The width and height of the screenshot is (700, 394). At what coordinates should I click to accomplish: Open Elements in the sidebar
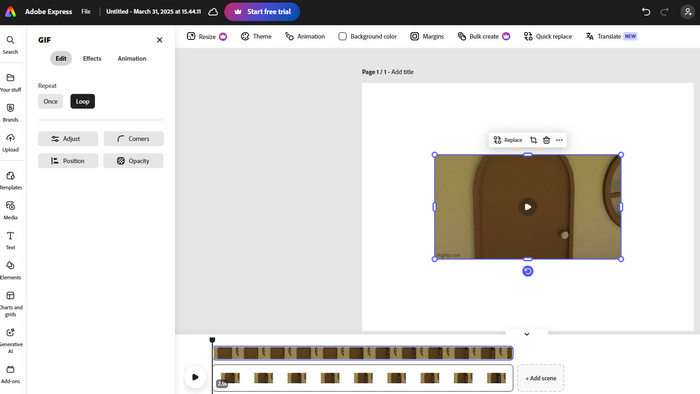pos(10,270)
